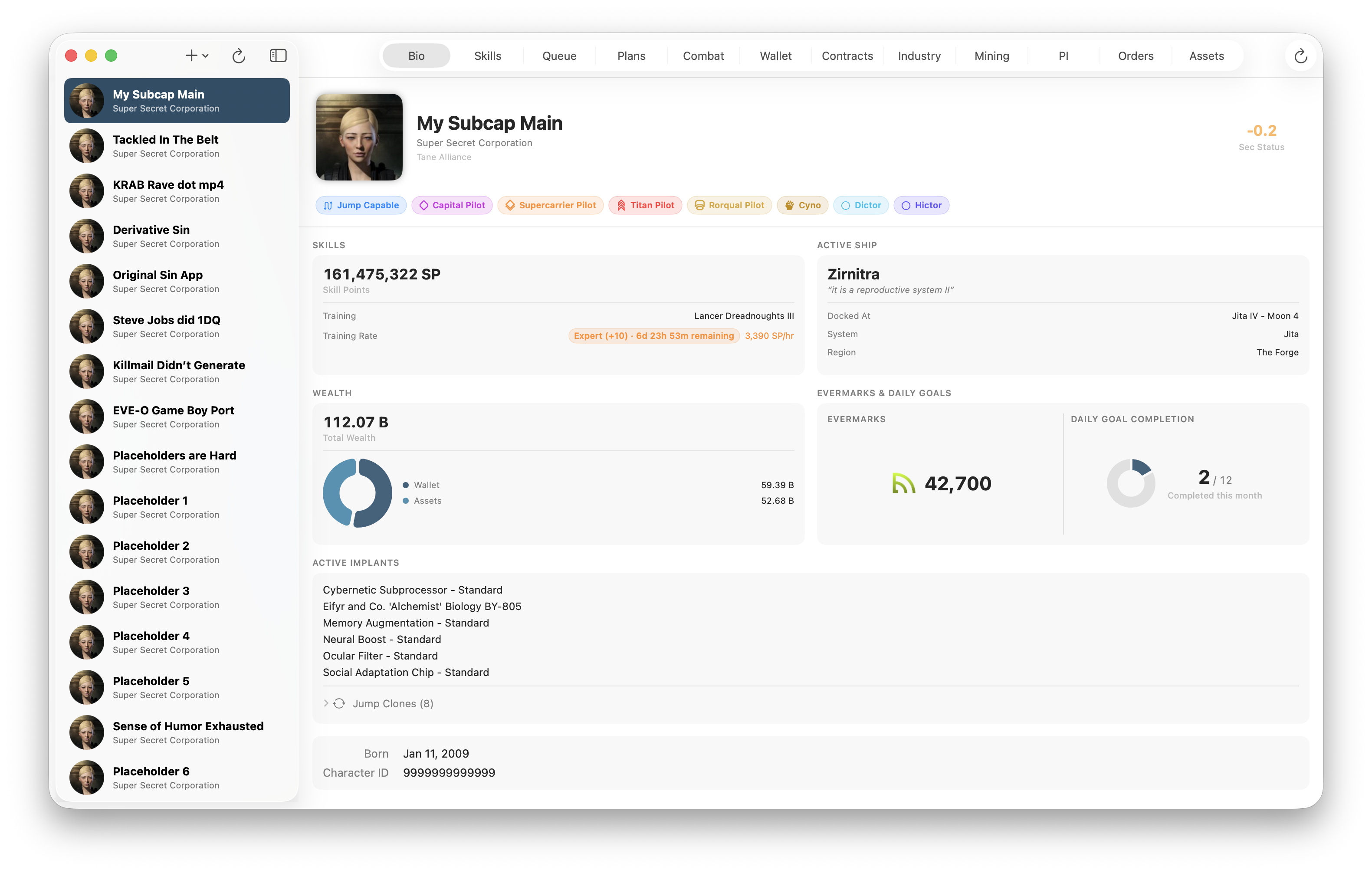Click the Rorqual Pilot badge
This screenshot has height=873, width=1372.
point(729,205)
